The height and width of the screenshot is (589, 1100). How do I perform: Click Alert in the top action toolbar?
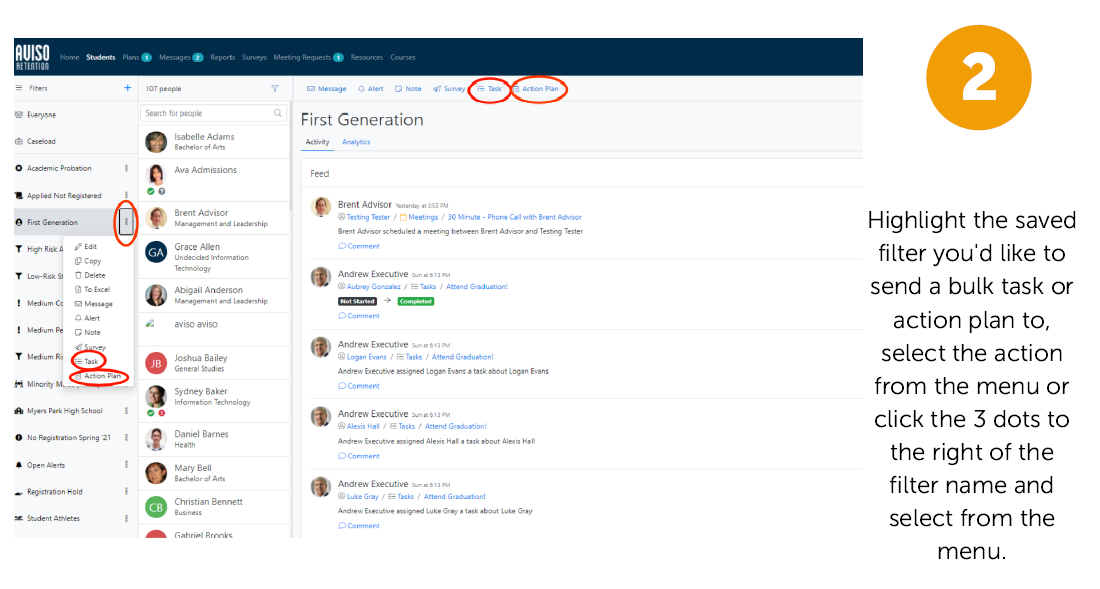click(371, 89)
